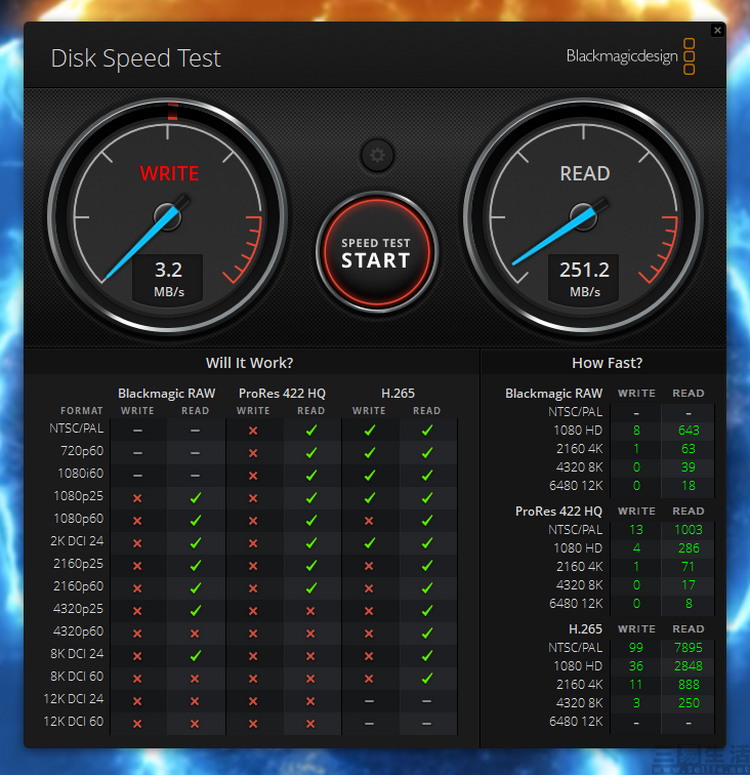Click H.265 write dash for 12K DCI 24
The image size is (750, 775).
click(x=369, y=701)
